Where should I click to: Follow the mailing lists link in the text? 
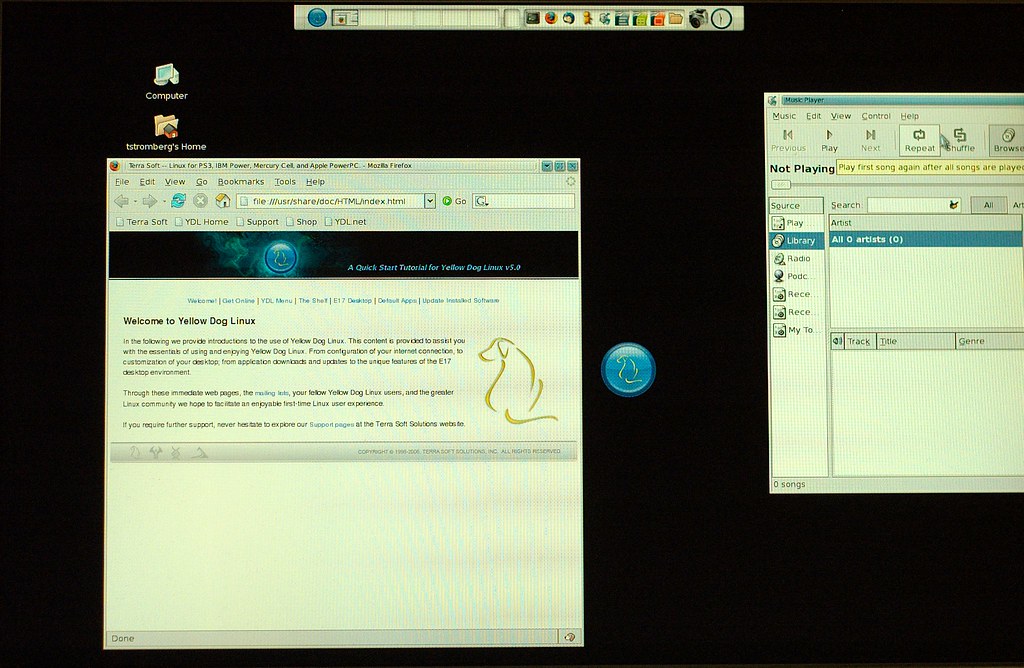pos(272,393)
